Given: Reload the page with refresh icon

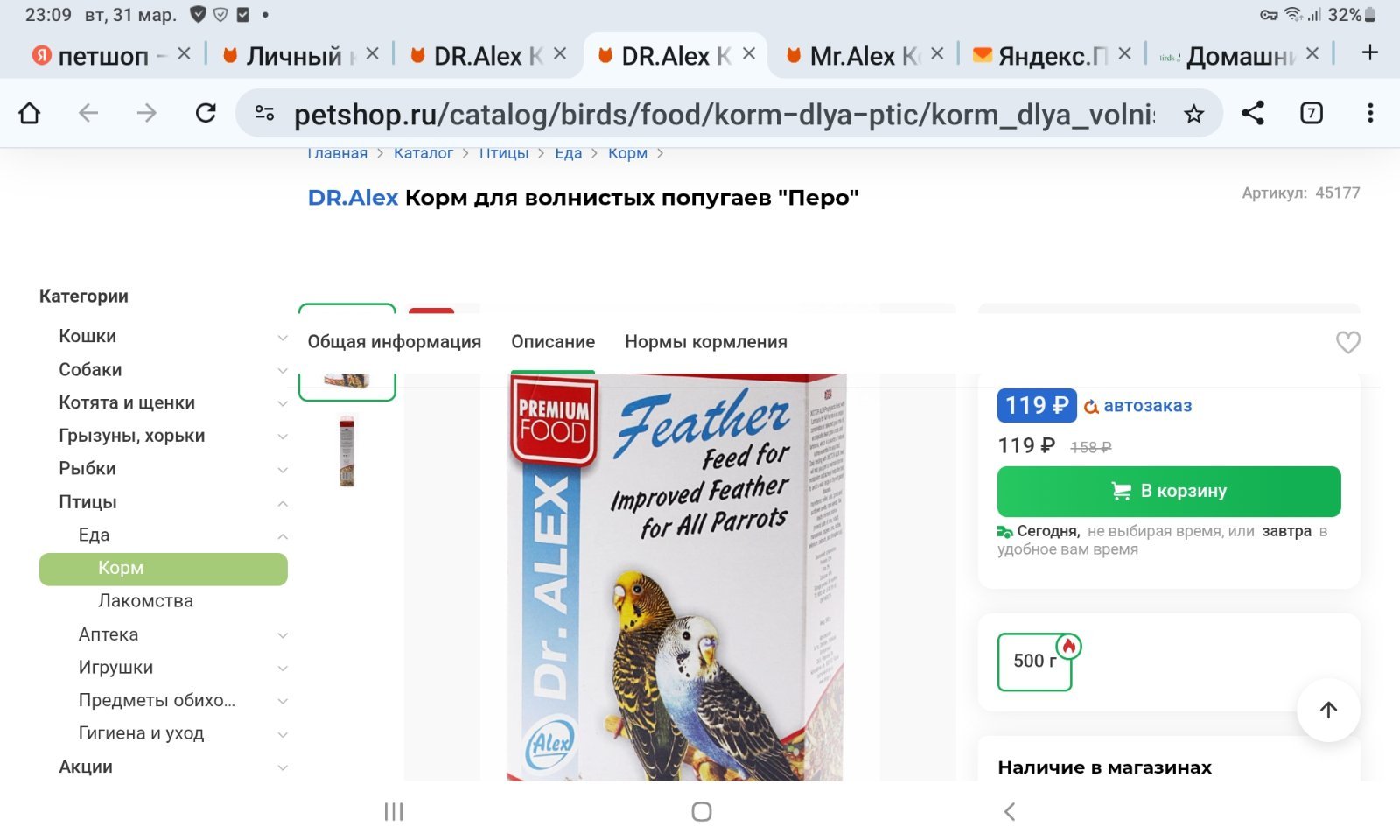Looking at the screenshot, I should click(x=206, y=113).
